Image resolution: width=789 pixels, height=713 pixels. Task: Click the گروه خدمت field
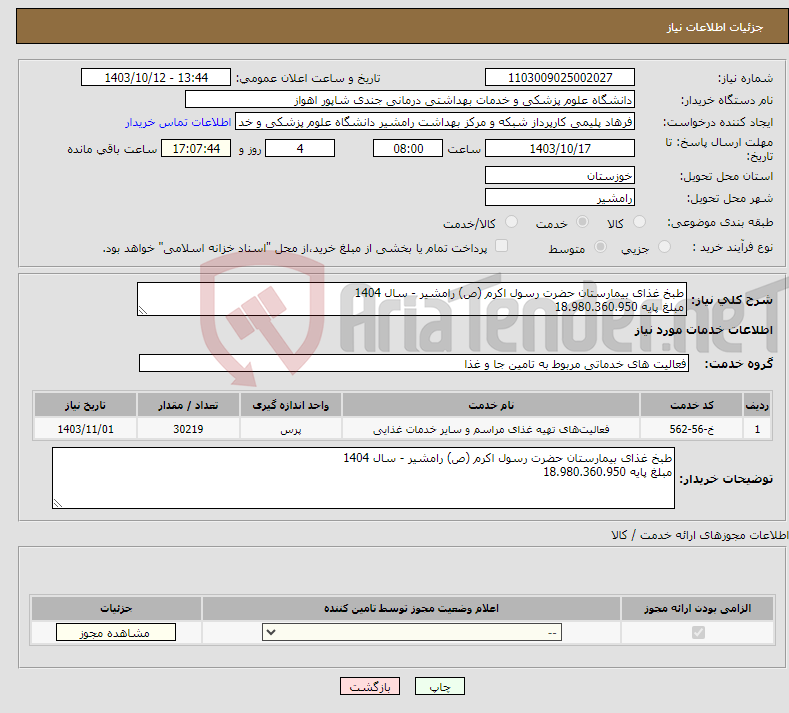coord(414,363)
